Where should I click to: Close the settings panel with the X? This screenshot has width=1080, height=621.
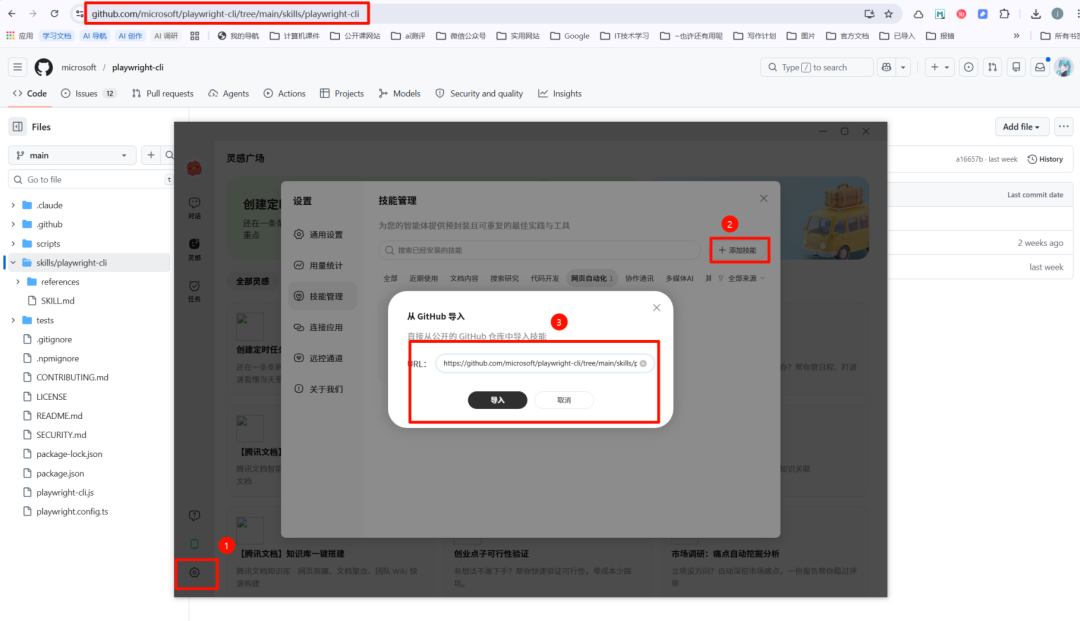tap(763, 198)
